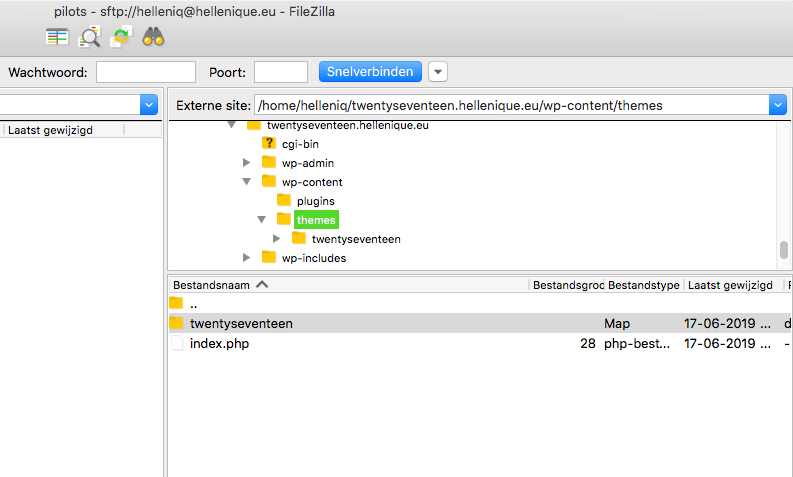
Task: Toggle synchronized browsing icon
Action: pyautogui.click(x=121, y=37)
